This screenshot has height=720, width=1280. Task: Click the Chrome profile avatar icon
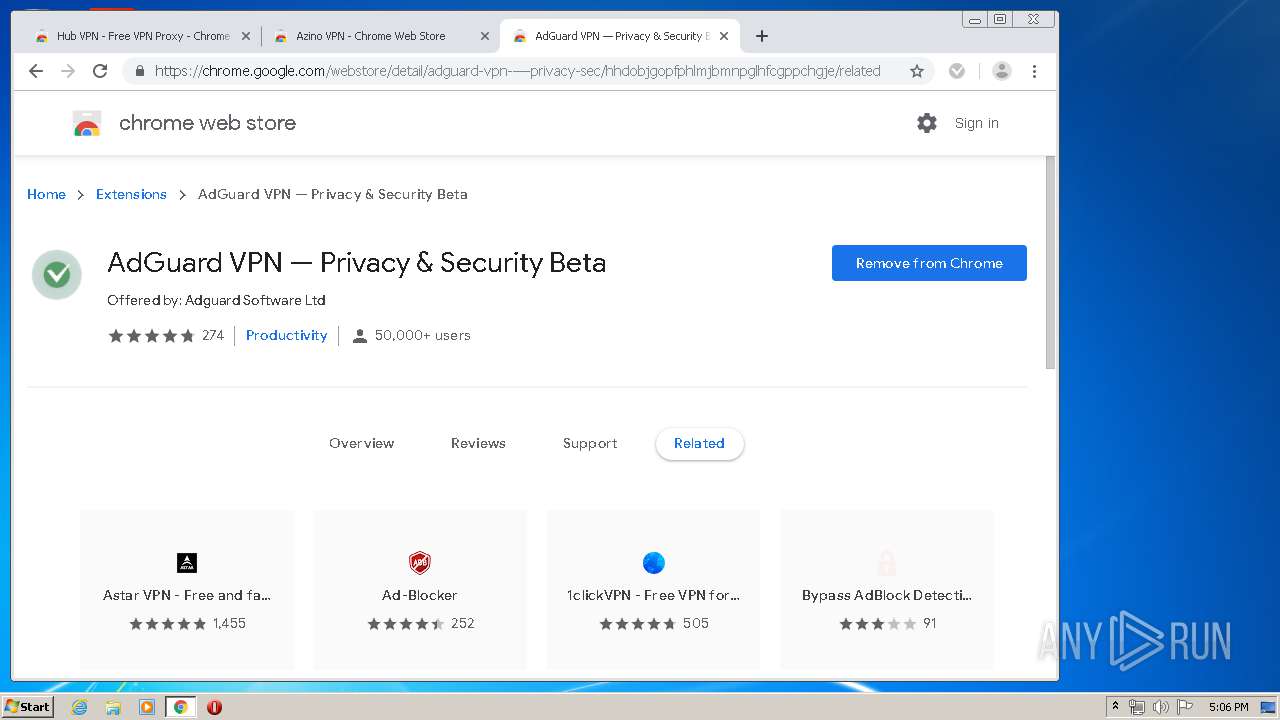(x=1001, y=71)
